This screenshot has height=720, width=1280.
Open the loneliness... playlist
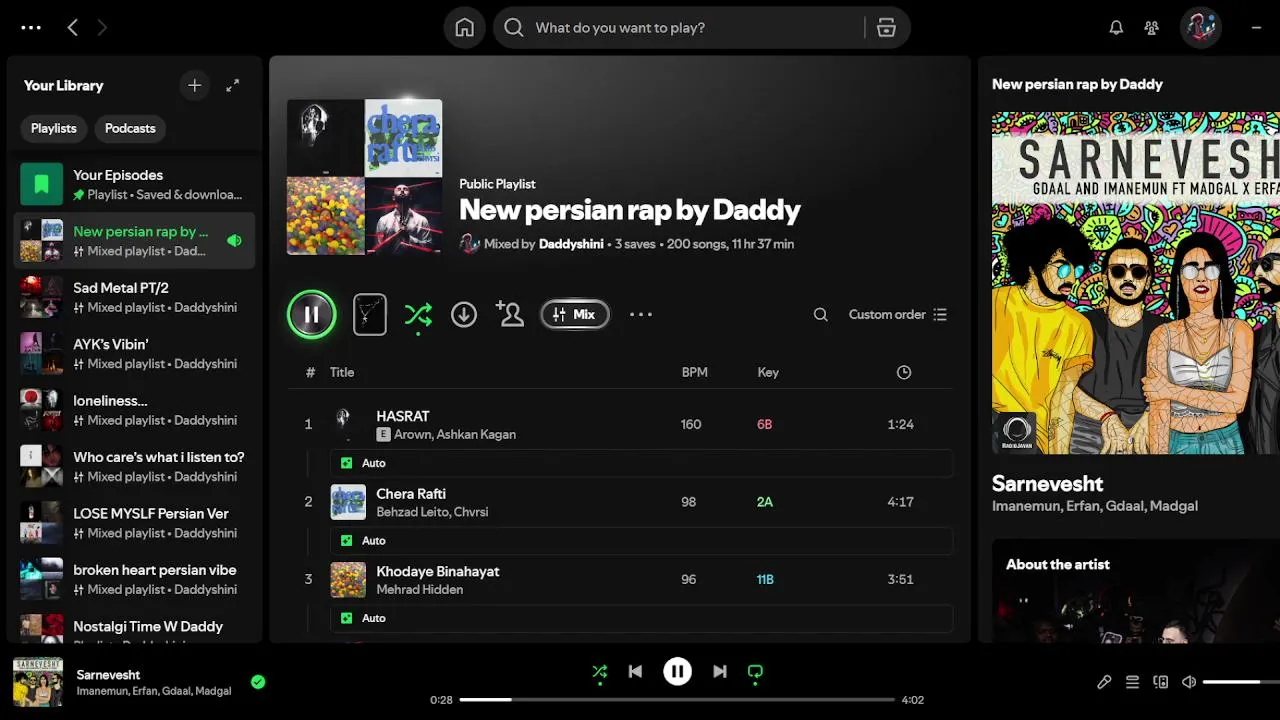[135, 410]
